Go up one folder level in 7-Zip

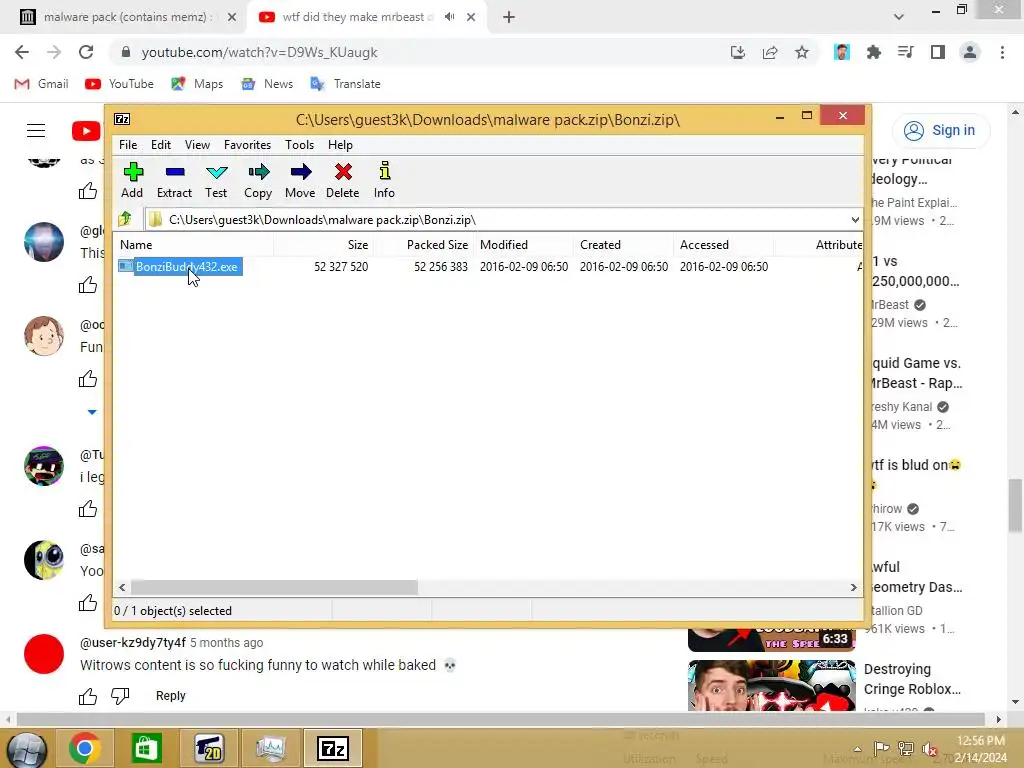tap(125, 219)
